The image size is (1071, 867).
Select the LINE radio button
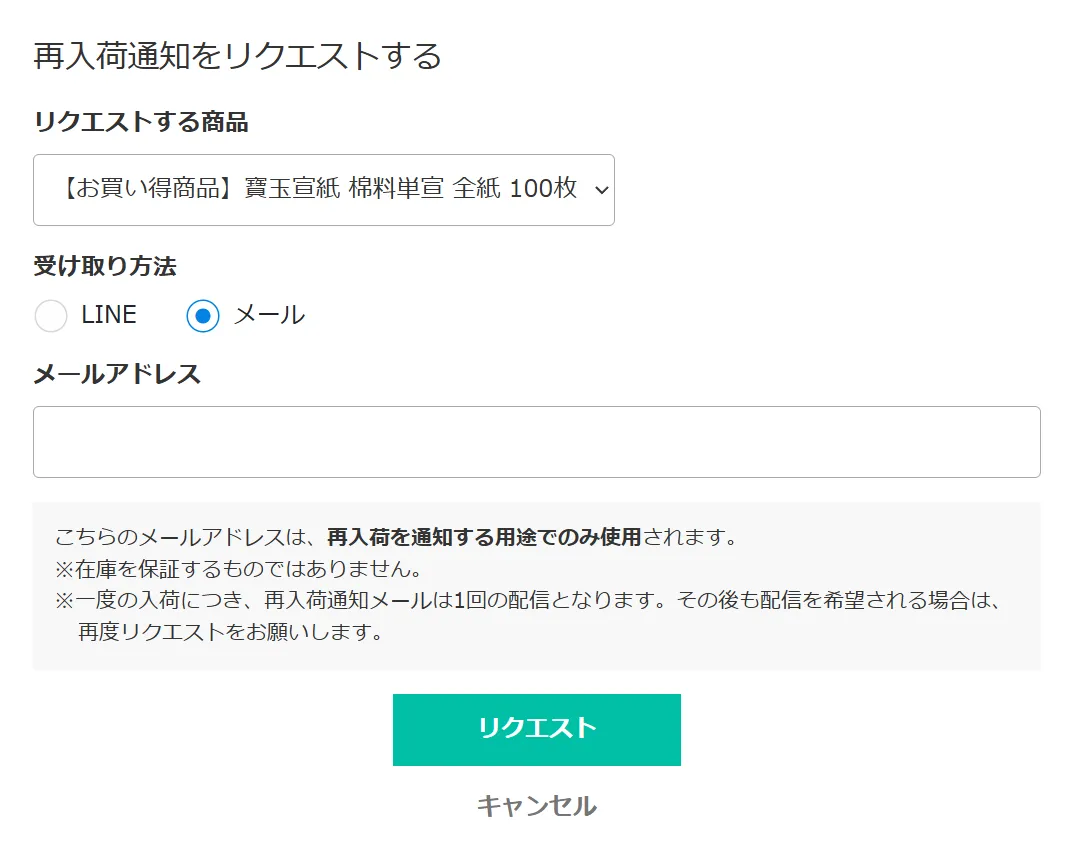point(51,316)
